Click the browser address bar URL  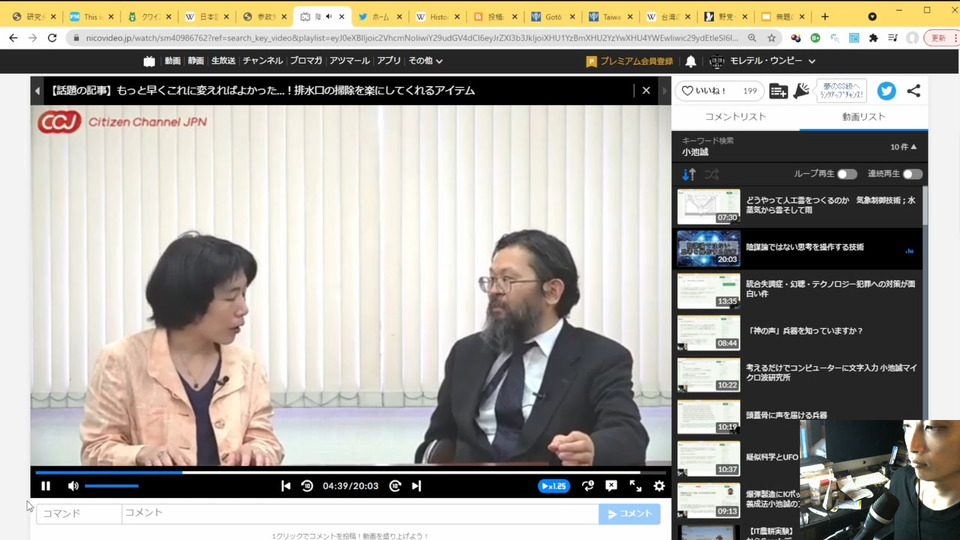coord(411,38)
